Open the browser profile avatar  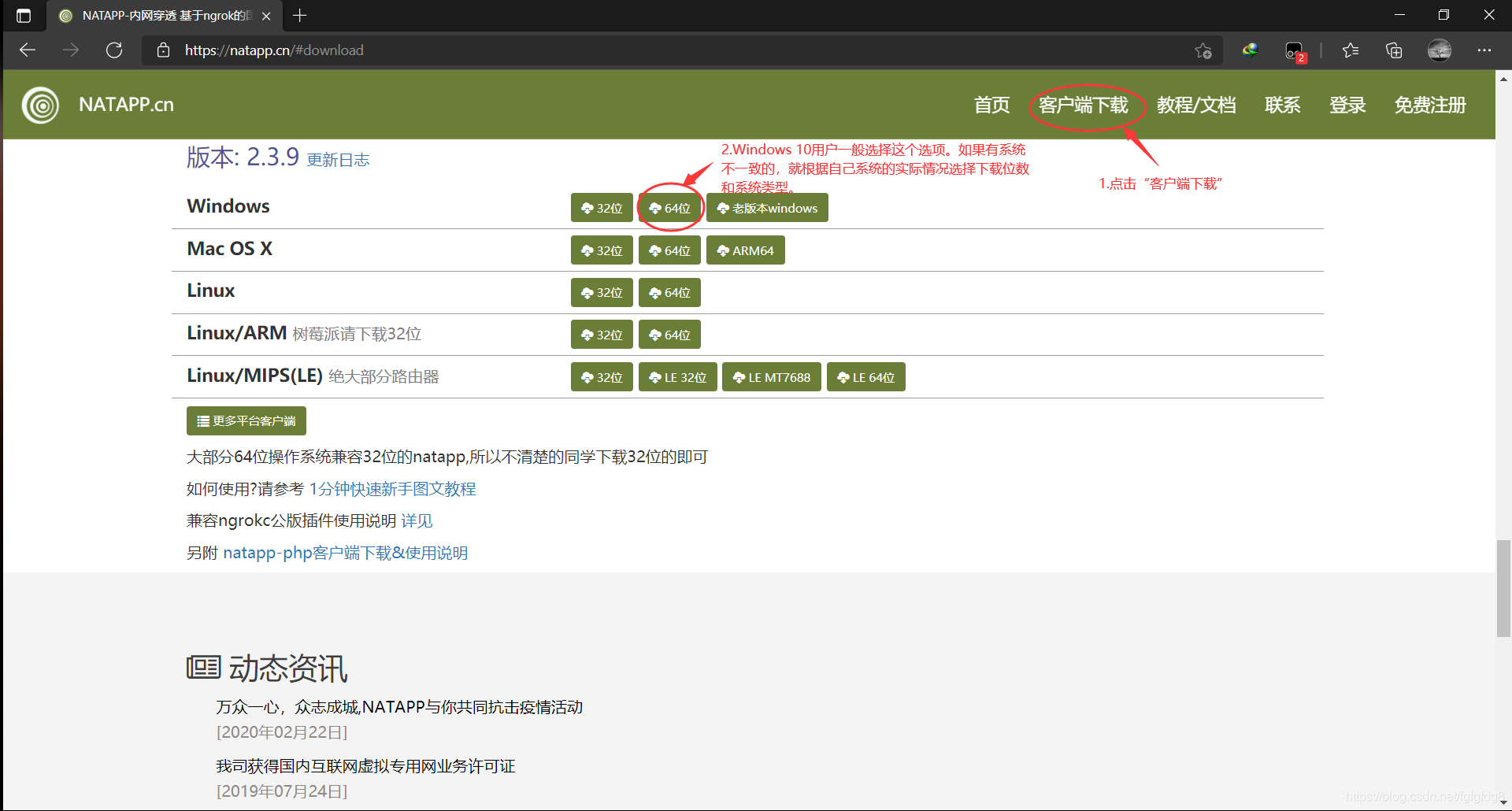pos(1440,50)
